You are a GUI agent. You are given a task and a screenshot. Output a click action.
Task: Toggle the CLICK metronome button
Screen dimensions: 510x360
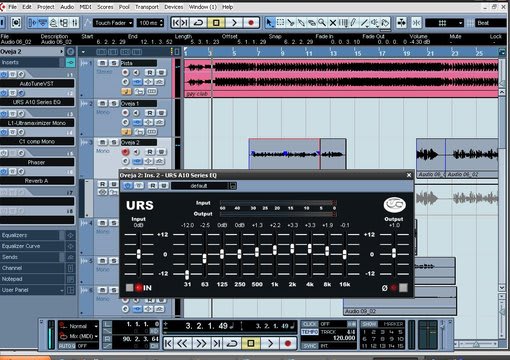tap(310, 324)
